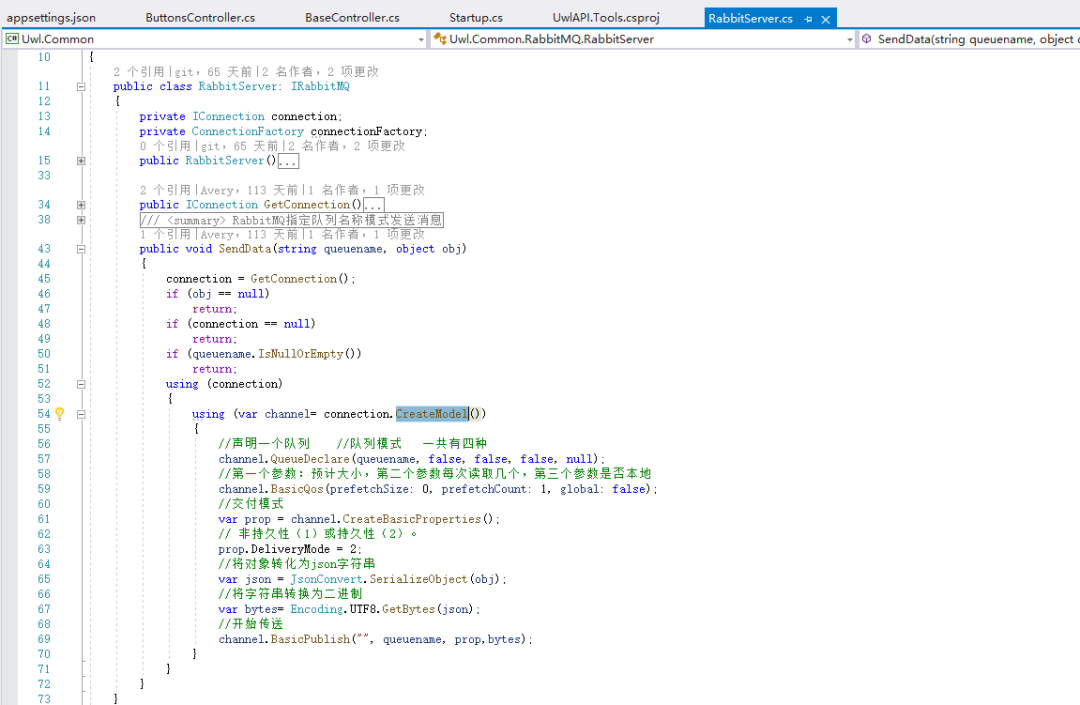Click the C# project icon beside Uwl.Common
This screenshot has width=1080, height=705.
[x=12, y=39]
